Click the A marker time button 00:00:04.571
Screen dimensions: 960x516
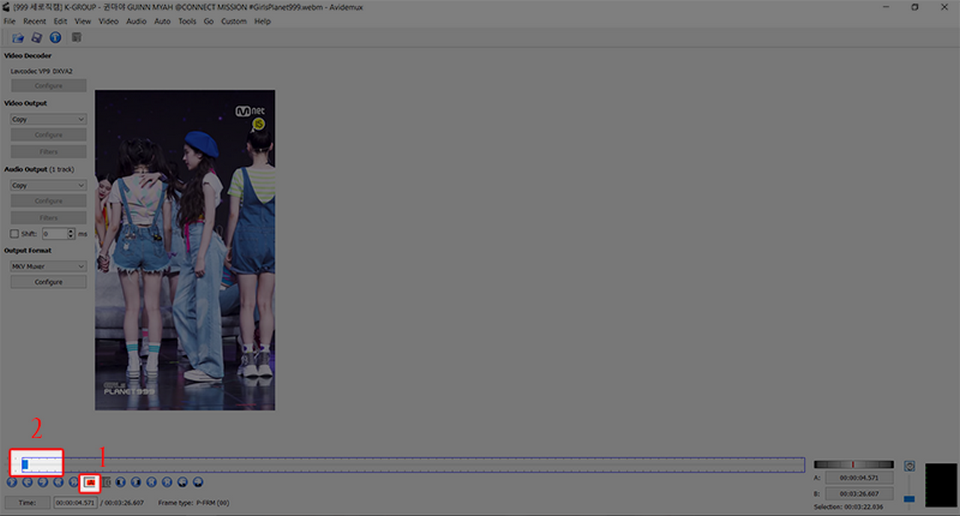pos(859,478)
